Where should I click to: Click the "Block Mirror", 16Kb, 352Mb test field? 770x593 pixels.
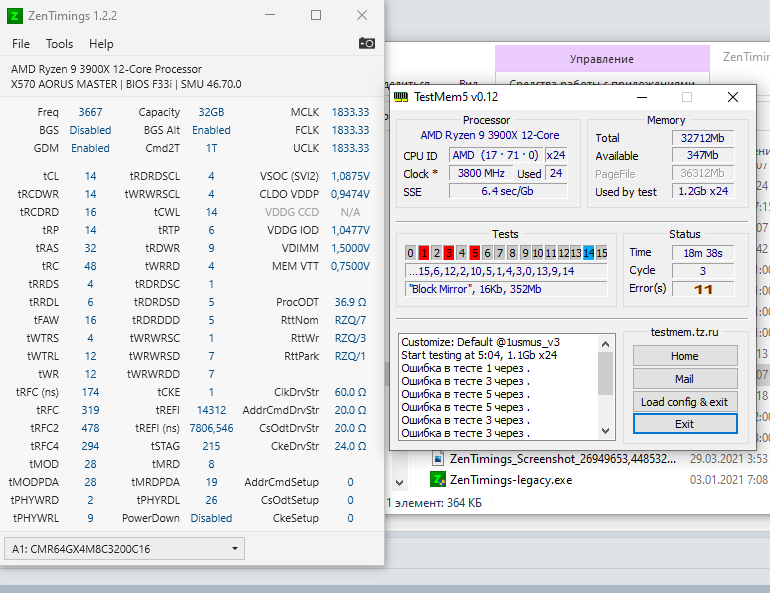506,289
